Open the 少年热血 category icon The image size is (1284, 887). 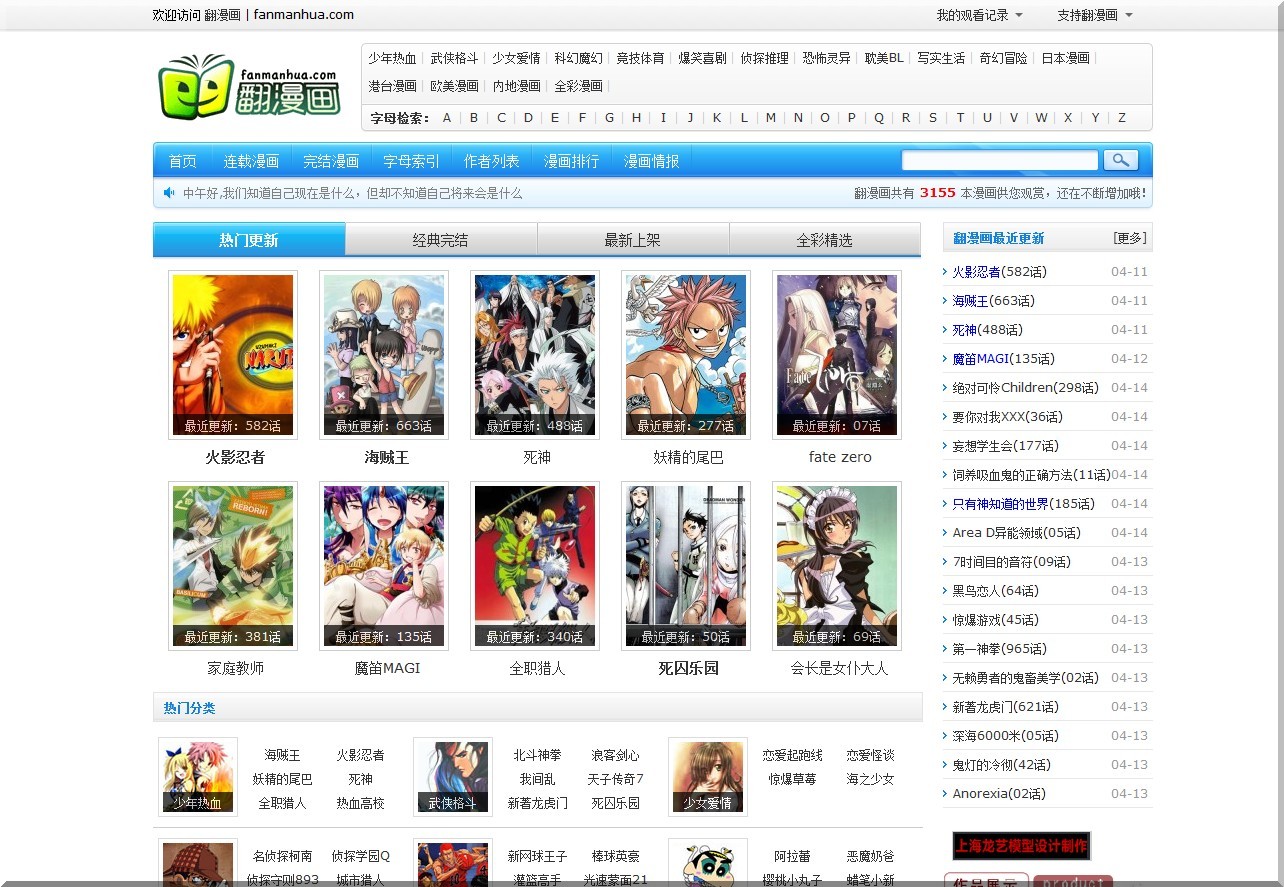pos(198,776)
